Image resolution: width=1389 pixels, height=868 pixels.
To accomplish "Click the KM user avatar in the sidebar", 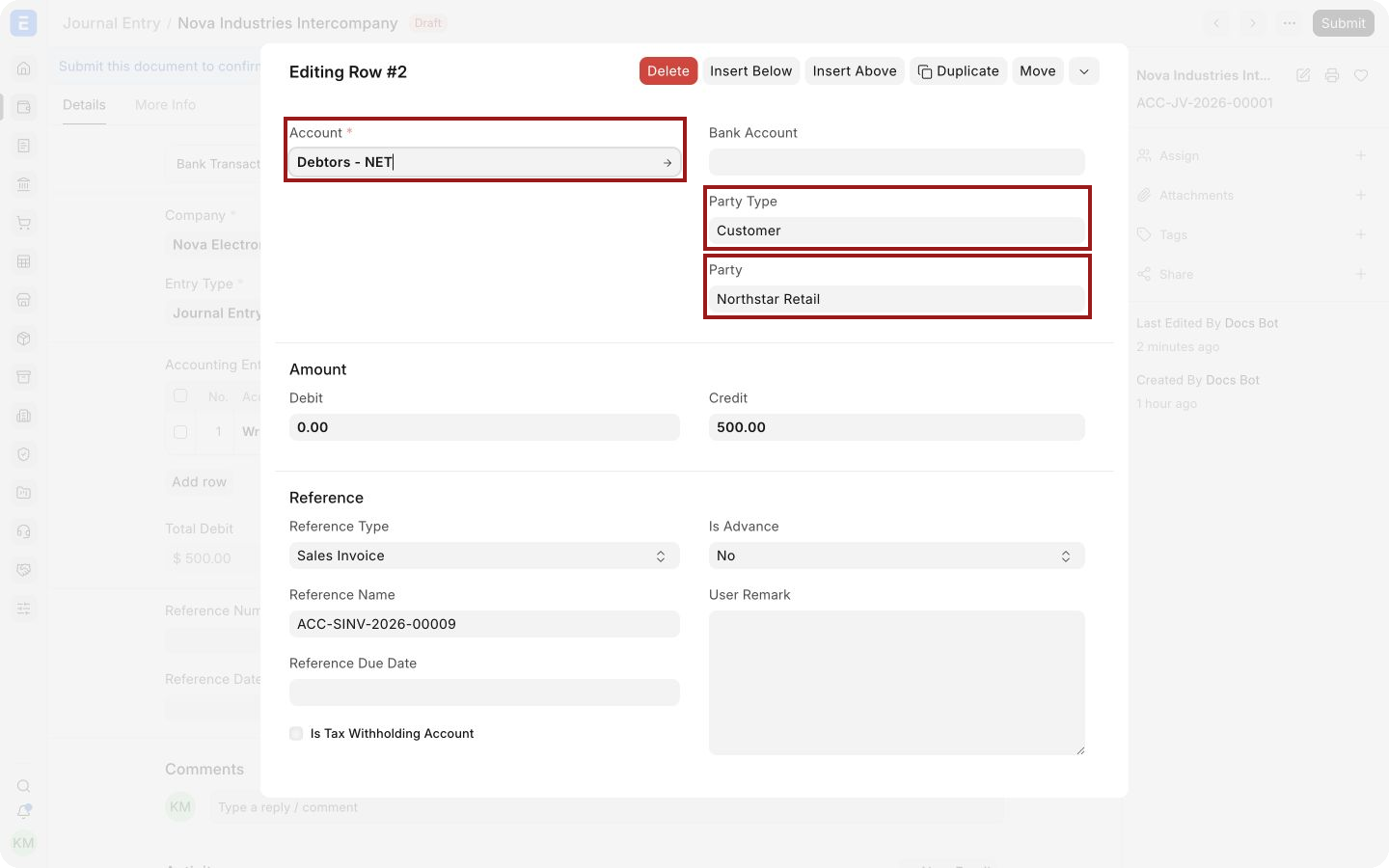I will (x=23, y=843).
